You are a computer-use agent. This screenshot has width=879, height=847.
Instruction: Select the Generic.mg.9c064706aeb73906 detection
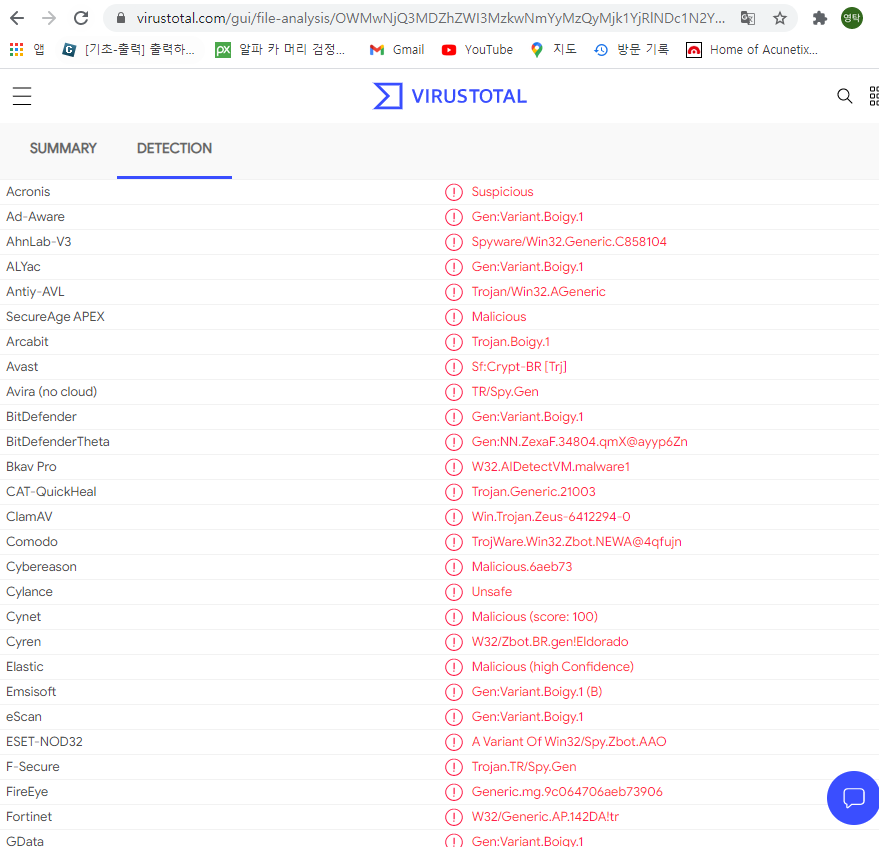click(567, 792)
